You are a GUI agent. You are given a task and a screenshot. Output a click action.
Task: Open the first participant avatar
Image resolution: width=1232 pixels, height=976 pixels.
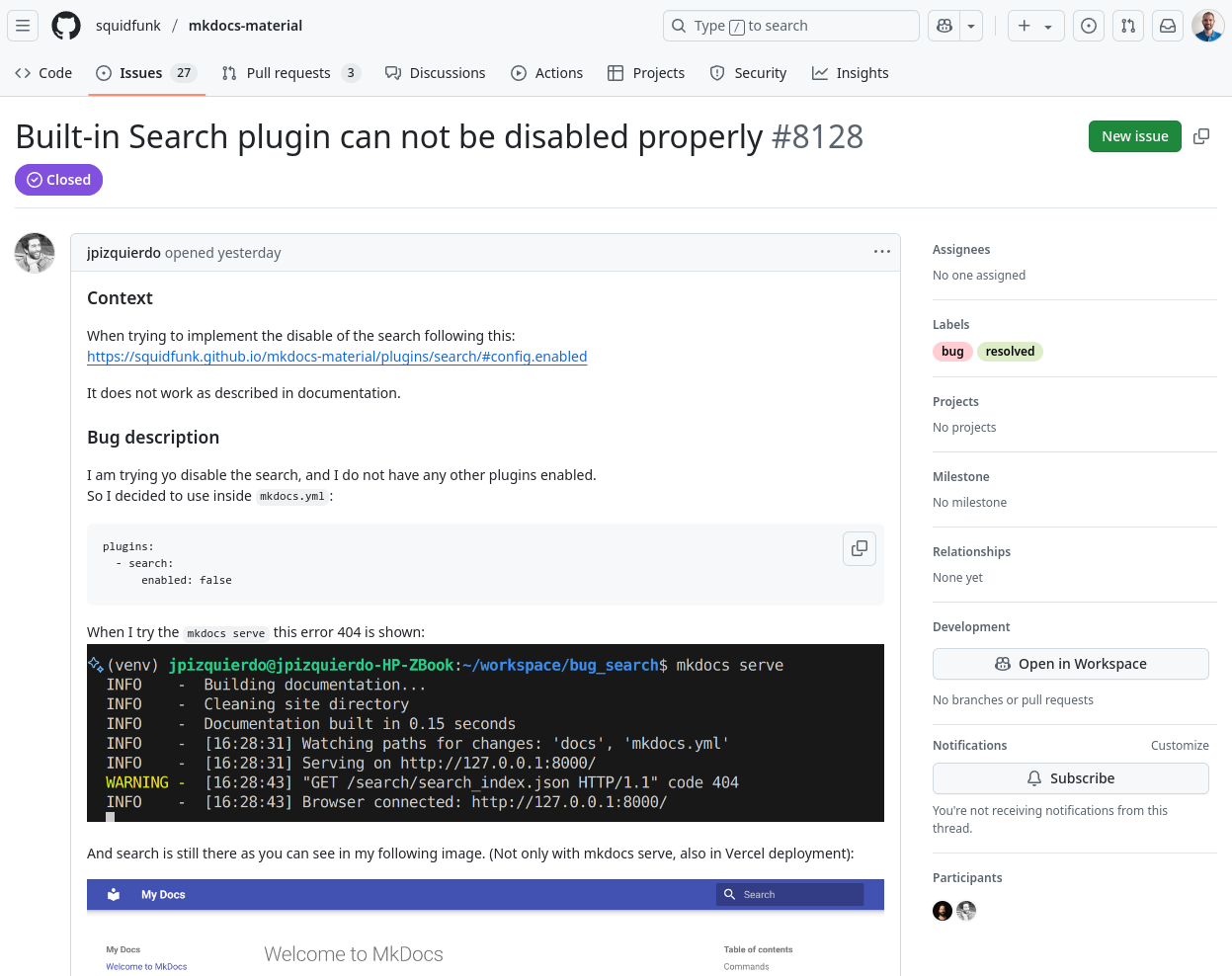click(x=943, y=911)
